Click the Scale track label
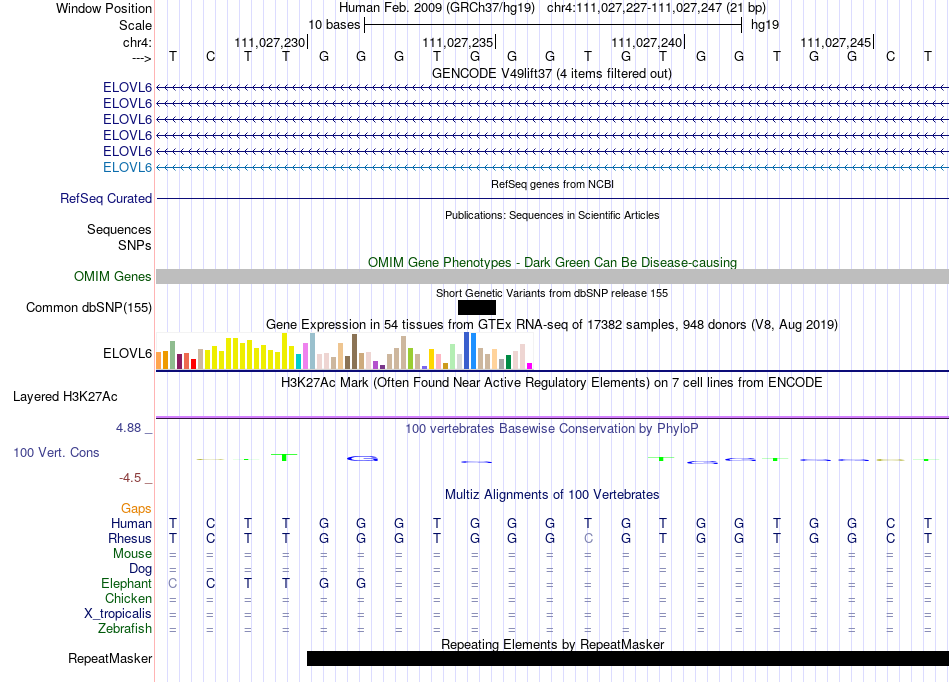Screen dimensions: 950x682 (x=135, y=25)
